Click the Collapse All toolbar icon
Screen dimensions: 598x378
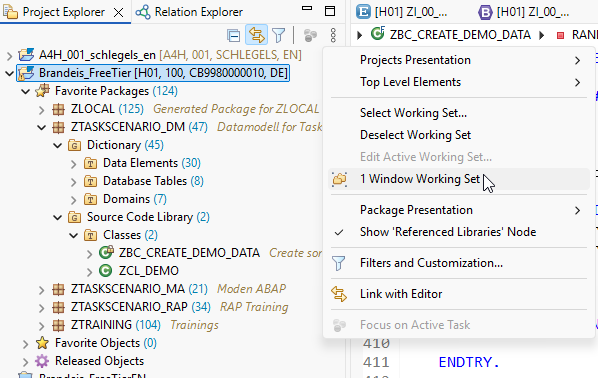pyautogui.click(x=233, y=35)
